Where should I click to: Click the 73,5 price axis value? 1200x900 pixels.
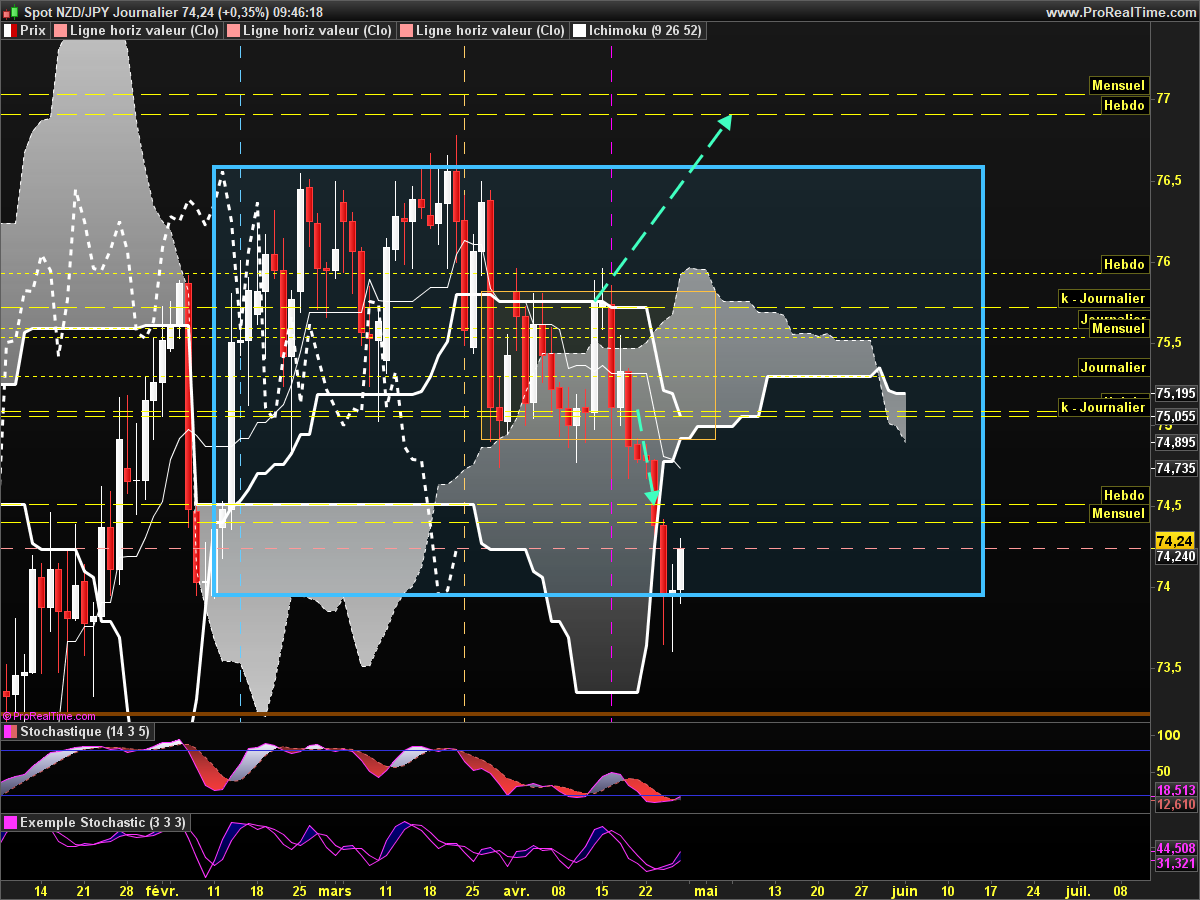(x=1169, y=667)
